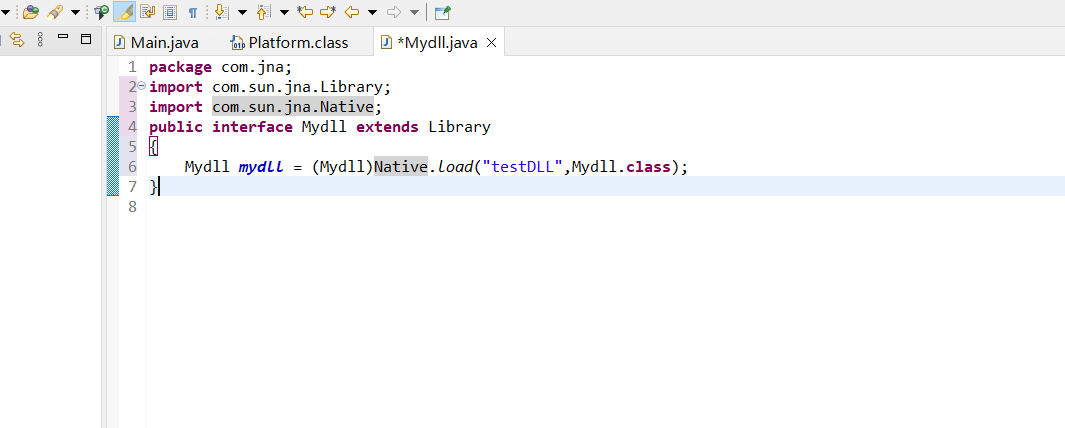Image resolution: width=1065 pixels, height=428 pixels.
Task: Click the highlighted 'Native' on line 6
Action: coord(401,166)
